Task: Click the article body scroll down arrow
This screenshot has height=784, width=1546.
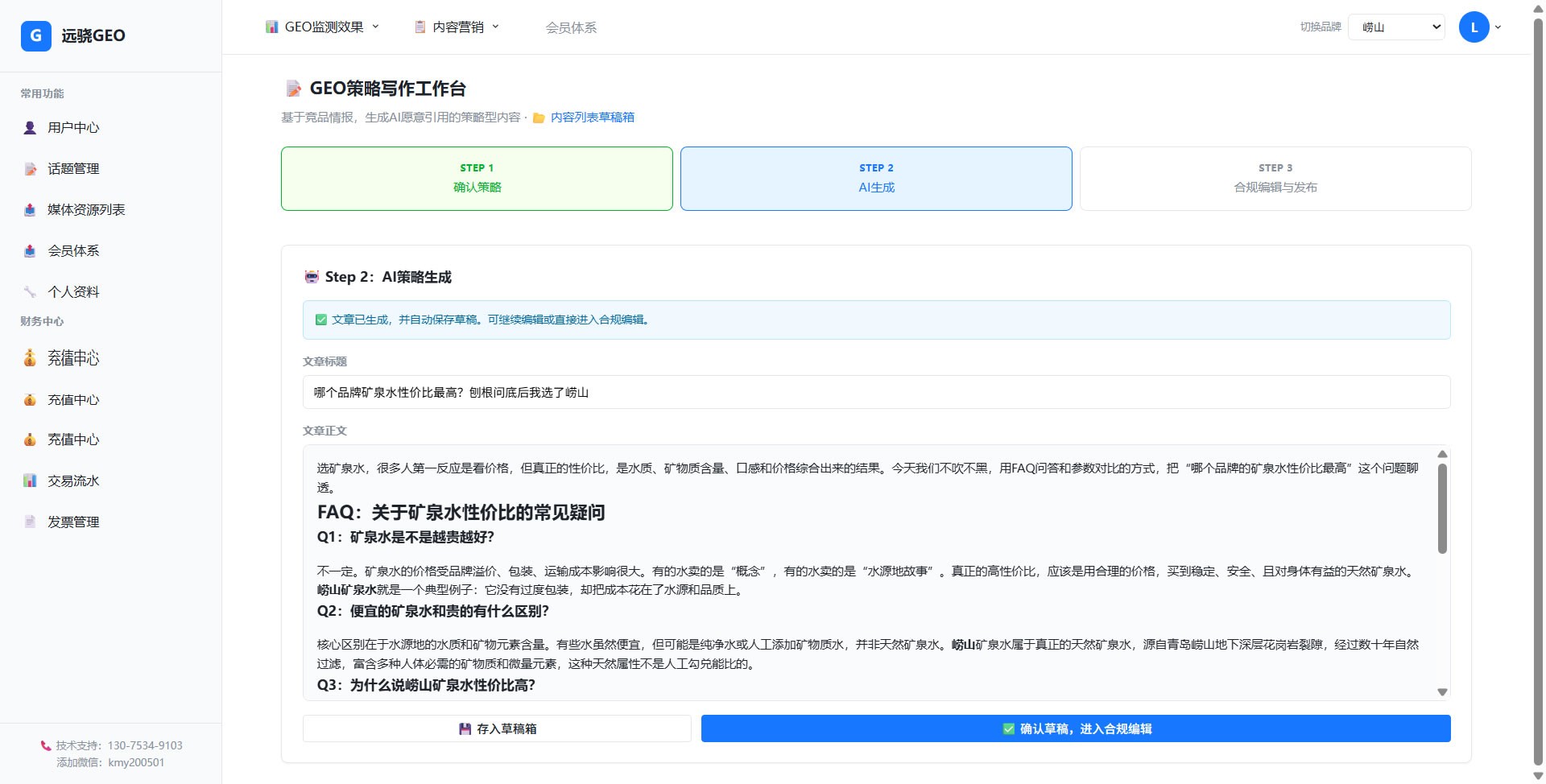Action: 1442,692
